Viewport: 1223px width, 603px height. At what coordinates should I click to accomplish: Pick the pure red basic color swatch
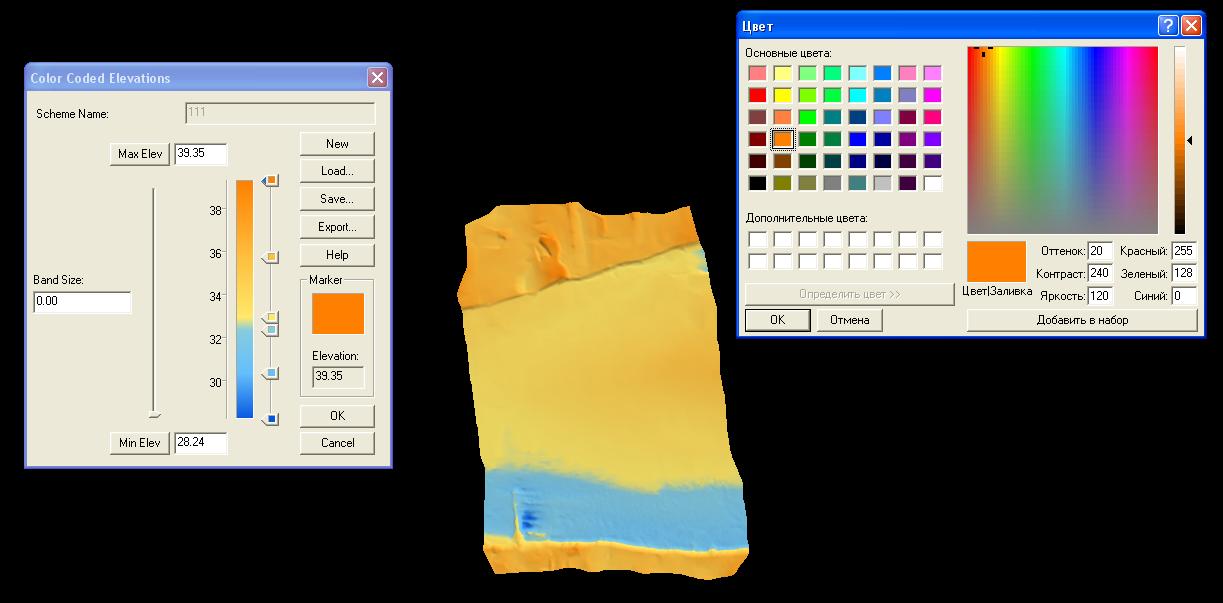(758, 95)
